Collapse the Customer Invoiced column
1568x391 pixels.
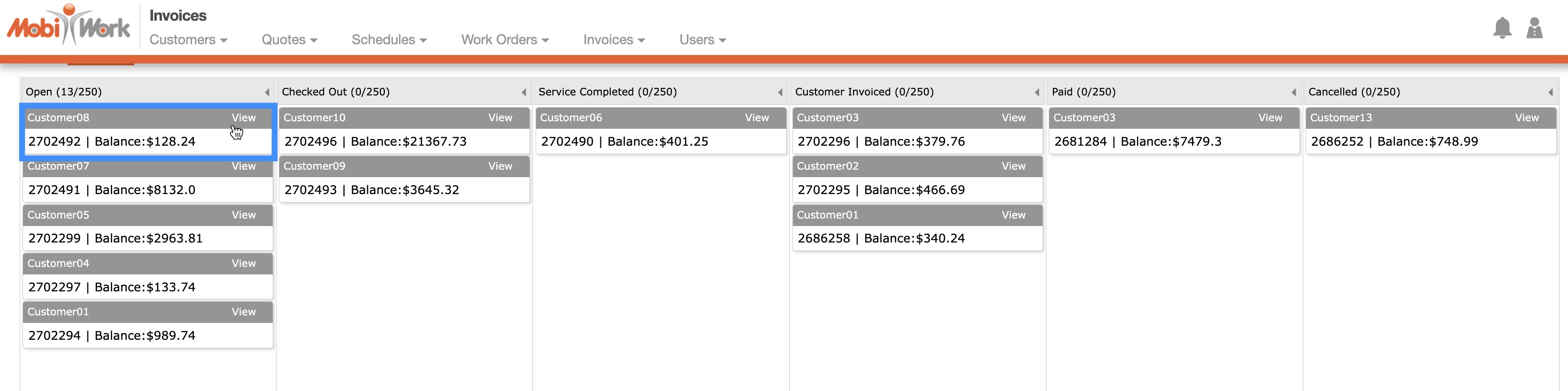pos(1037,93)
